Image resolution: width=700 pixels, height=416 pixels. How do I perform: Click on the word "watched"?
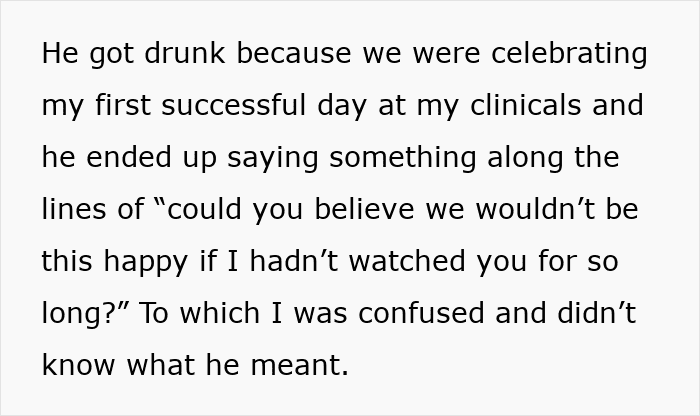coord(407,260)
